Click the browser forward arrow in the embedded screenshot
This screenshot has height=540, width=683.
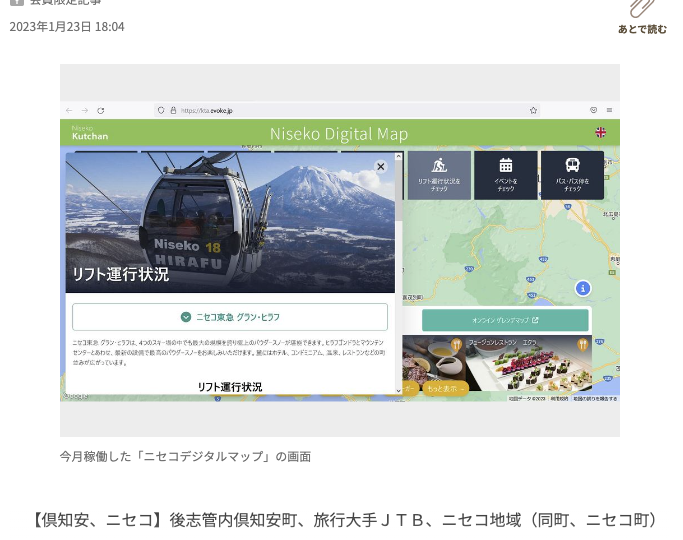tap(85, 111)
